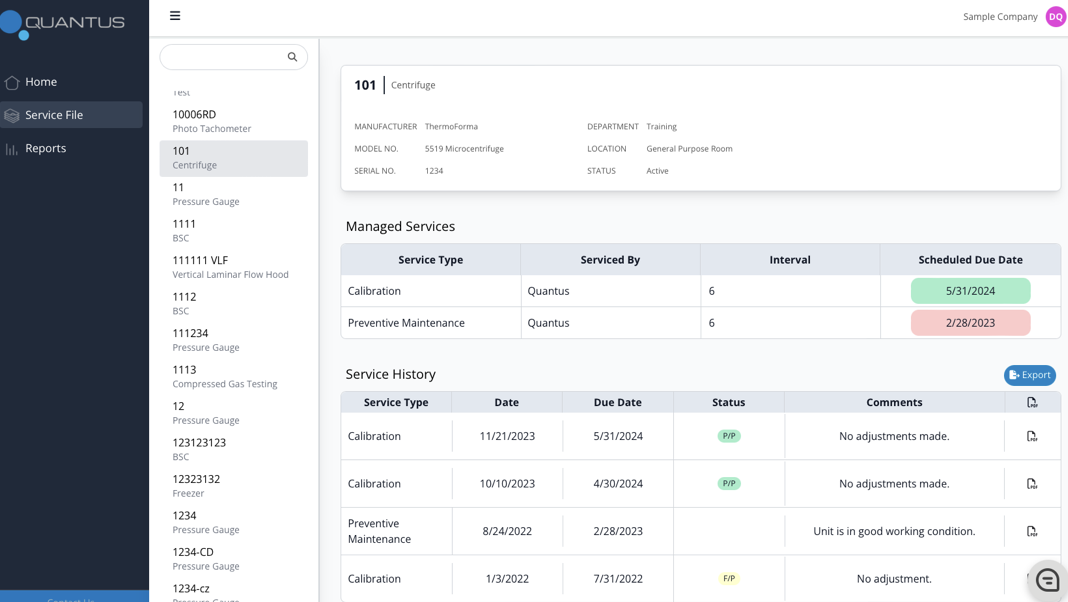1068x602 pixels.
Task: Click the search magnifier icon
Action: point(292,57)
